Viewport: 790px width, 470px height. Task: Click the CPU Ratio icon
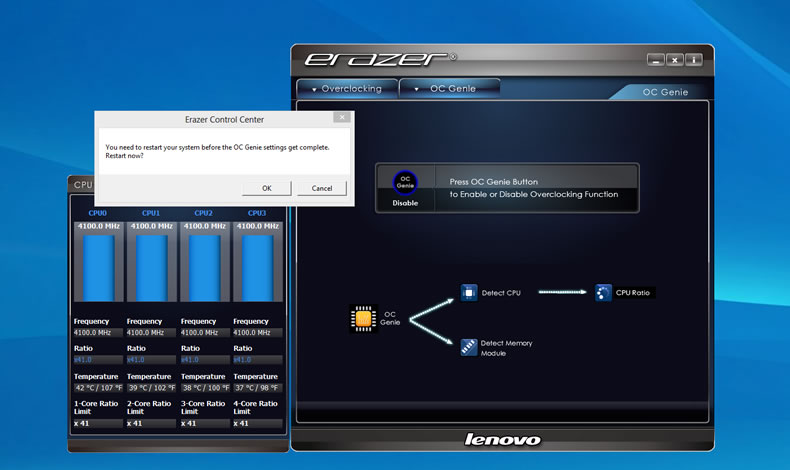coord(603,293)
